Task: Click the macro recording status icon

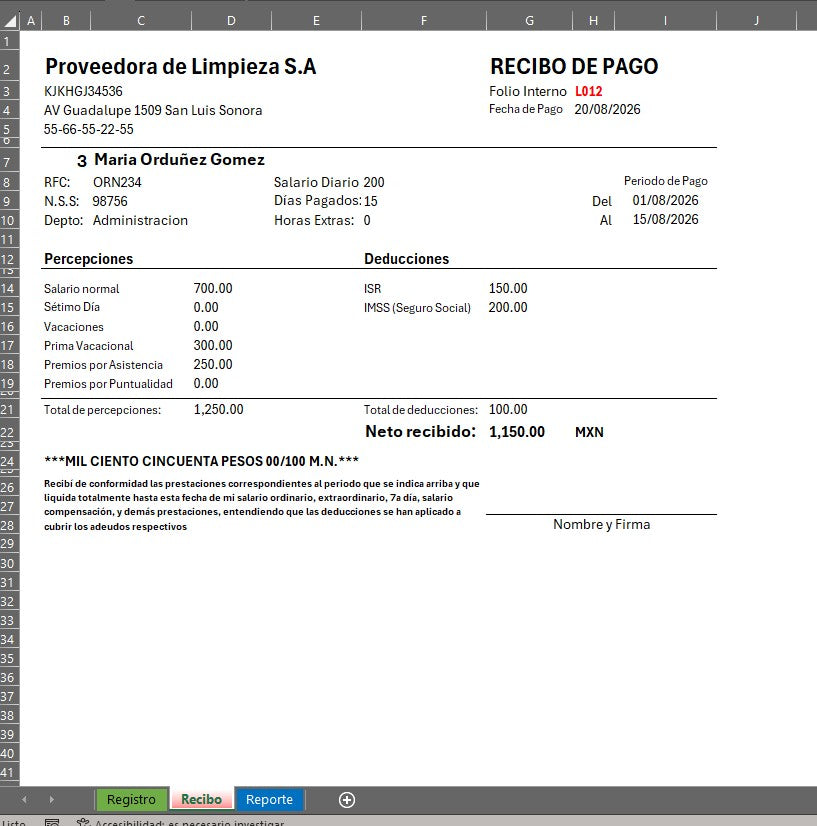Action: (52, 822)
